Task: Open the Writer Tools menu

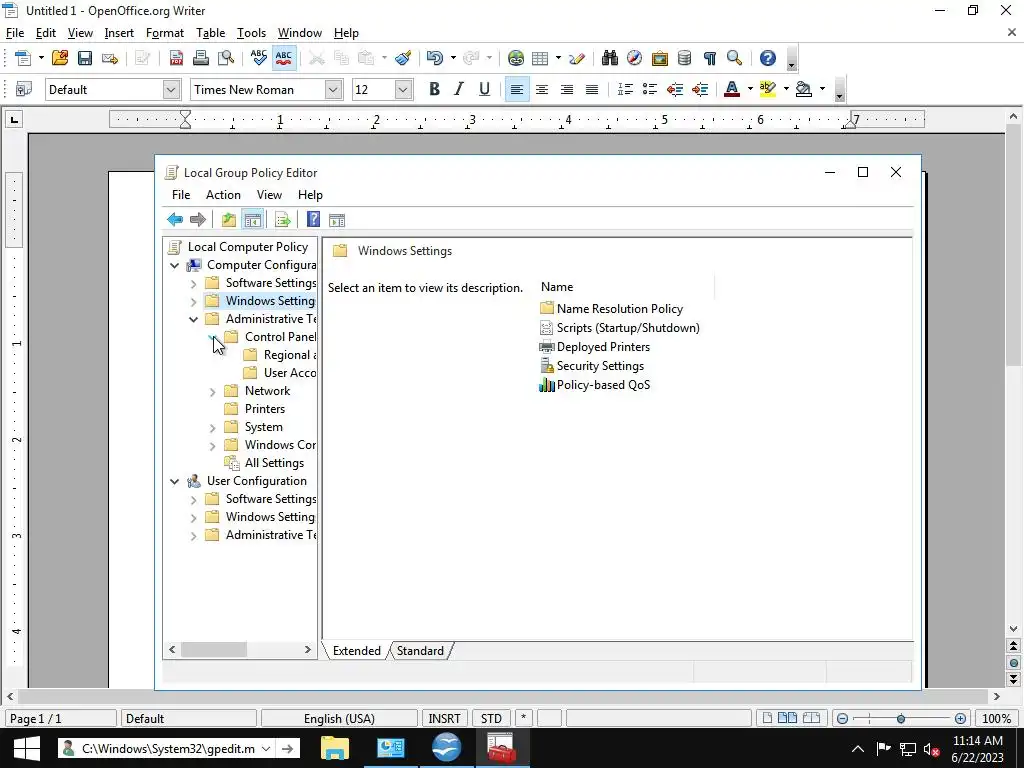Action: tap(251, 33)
